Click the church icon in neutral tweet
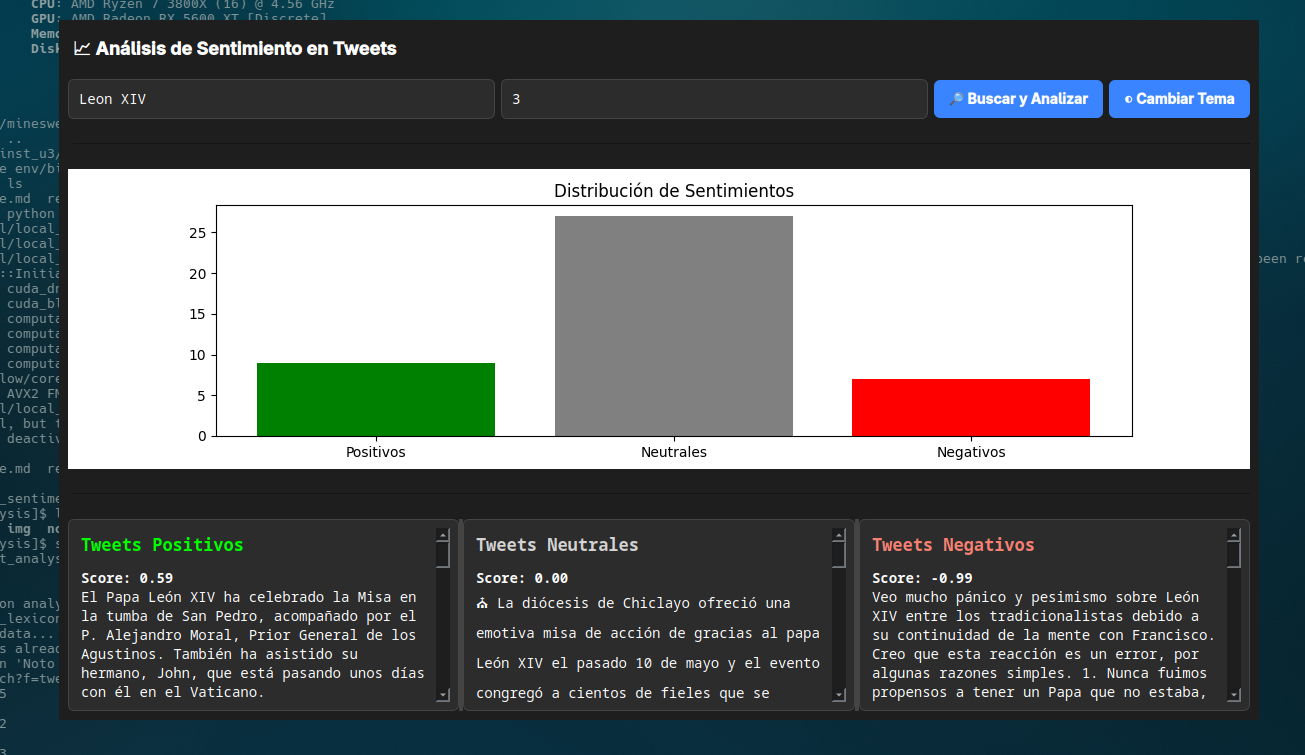The height and width of the screenshot is (755, 1305). tap(482, 603)
